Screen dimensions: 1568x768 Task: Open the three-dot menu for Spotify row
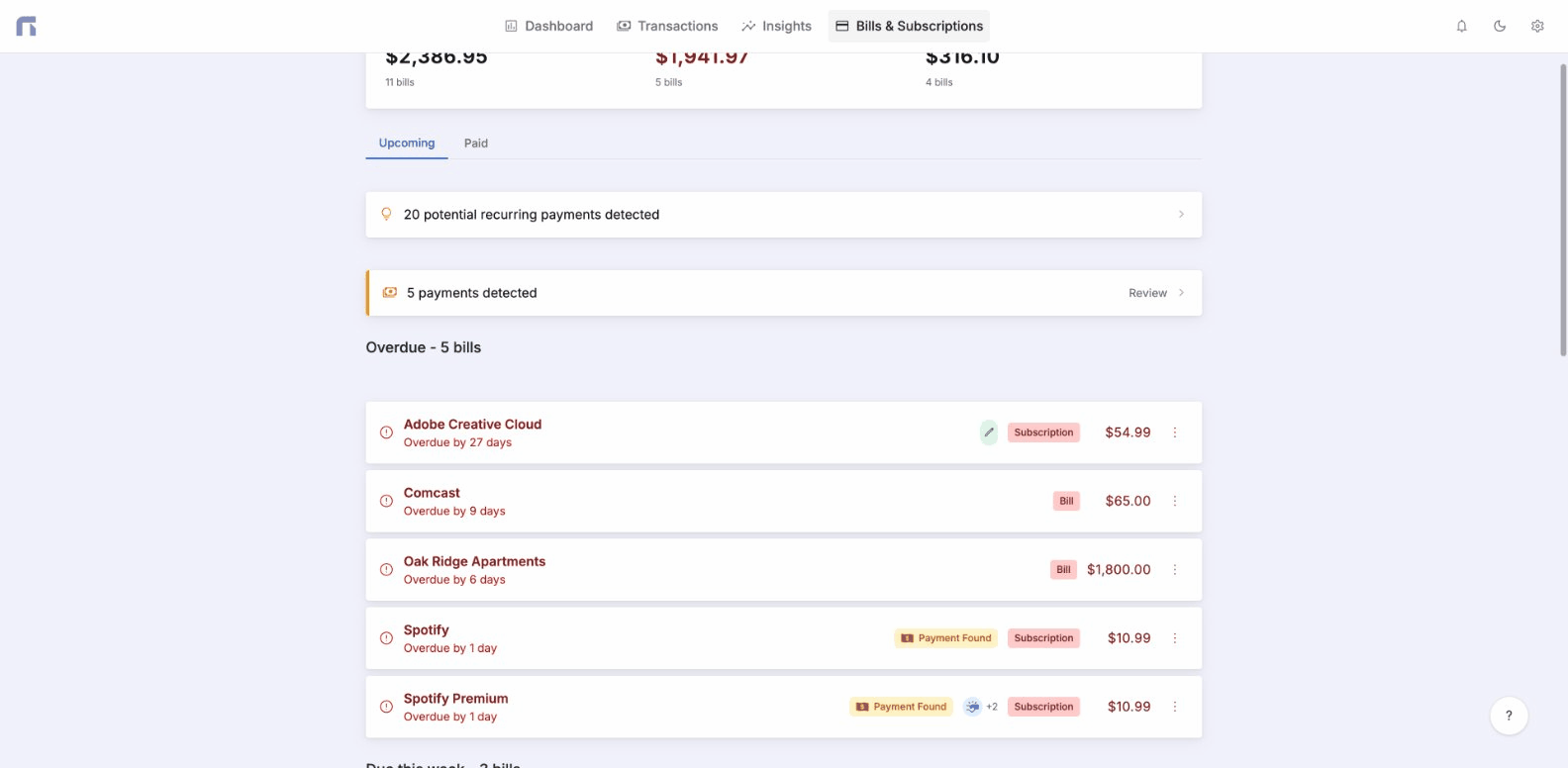coord(1175,638)
